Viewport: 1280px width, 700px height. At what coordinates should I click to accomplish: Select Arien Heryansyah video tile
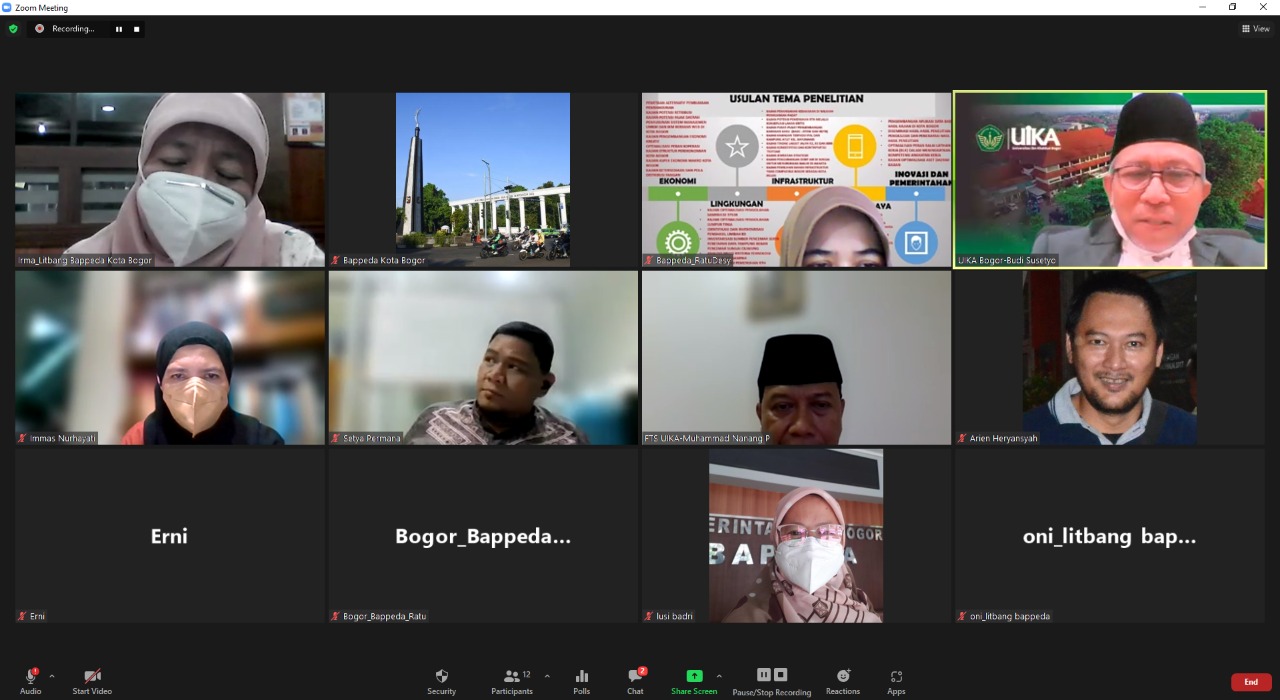1110,358
